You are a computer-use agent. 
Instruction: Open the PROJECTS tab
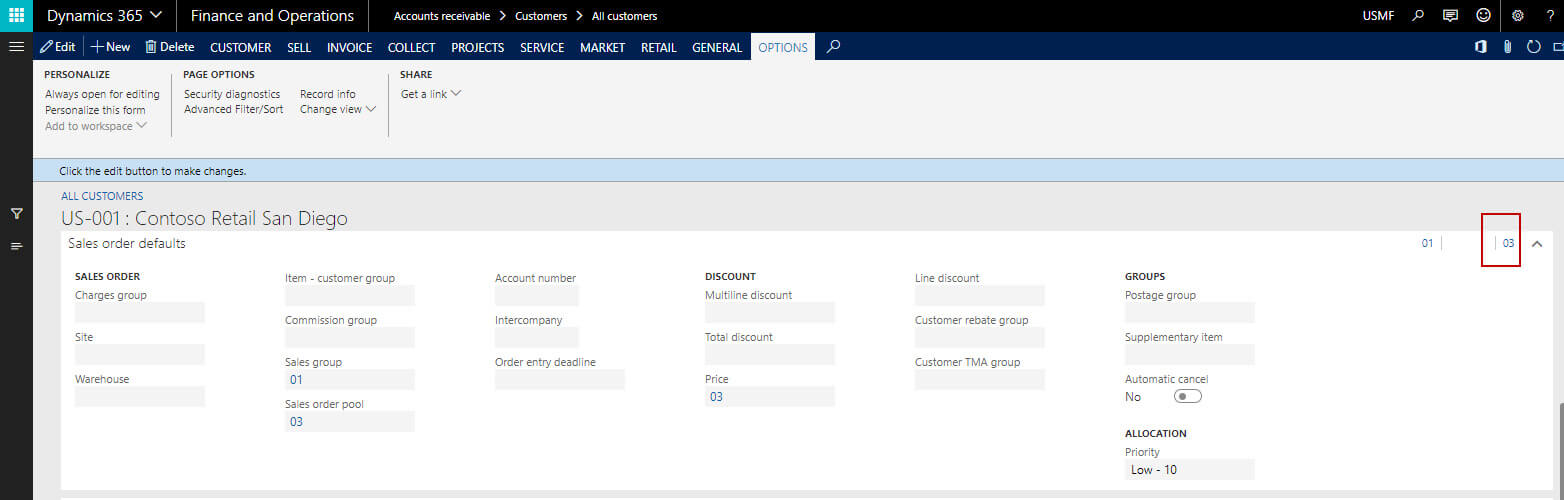[478, 48]
